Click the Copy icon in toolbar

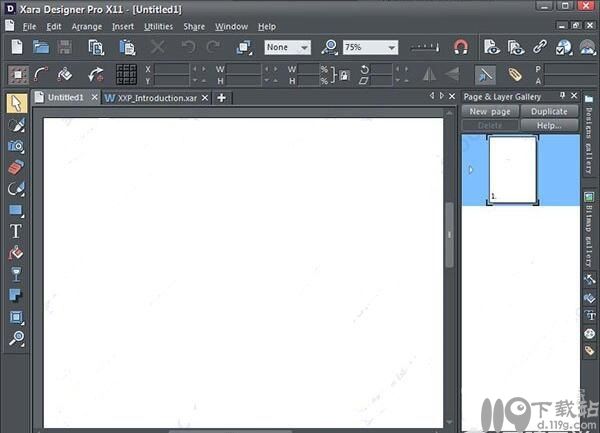pyautogui.click(x=96, y=47)
